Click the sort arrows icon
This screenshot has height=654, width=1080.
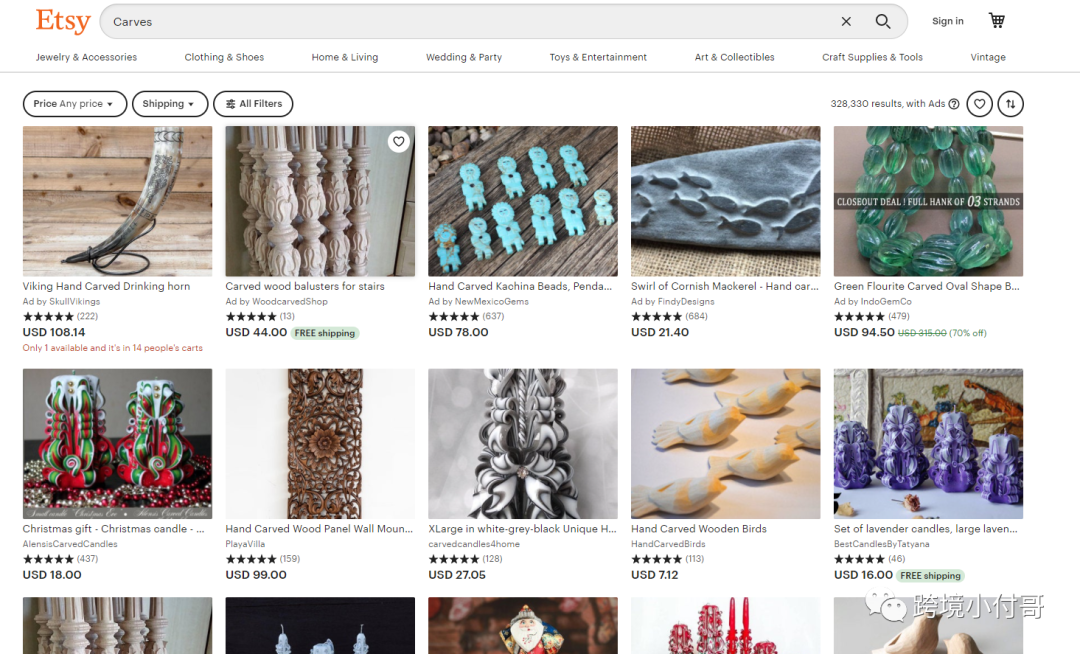(x=1010, y=104)
